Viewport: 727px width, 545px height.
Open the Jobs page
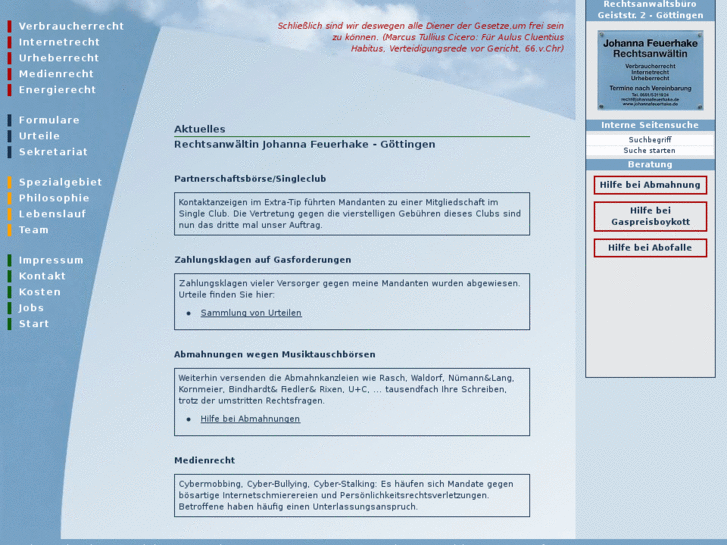[31, 308]
